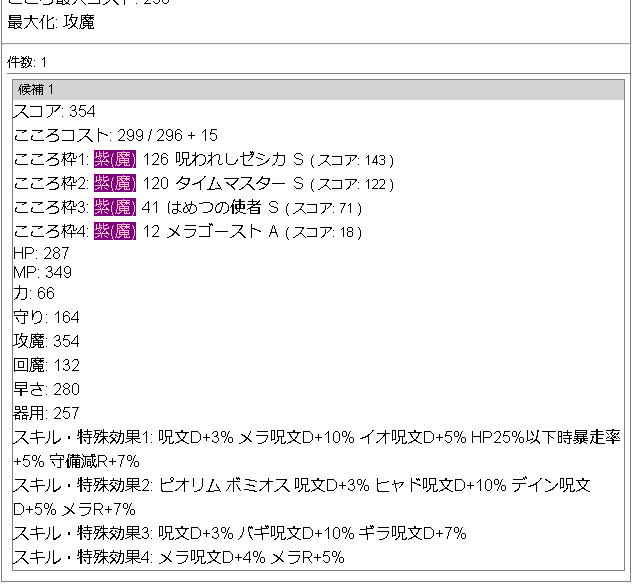Screen dimensions: 643x586
Task: Click the 紫(魔) tag in こころ枠4
Action: (x=115, y=231)
